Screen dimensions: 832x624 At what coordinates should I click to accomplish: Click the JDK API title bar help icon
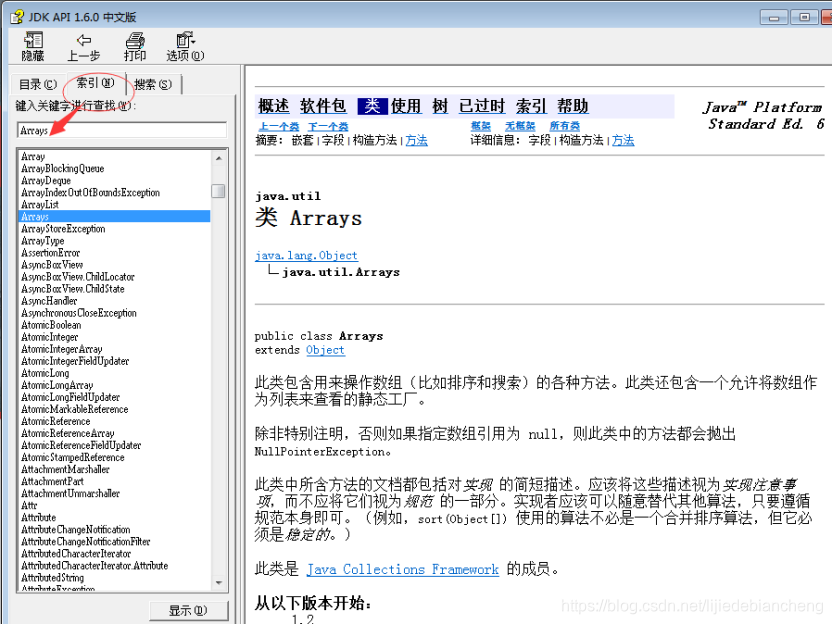pos(17,17)
